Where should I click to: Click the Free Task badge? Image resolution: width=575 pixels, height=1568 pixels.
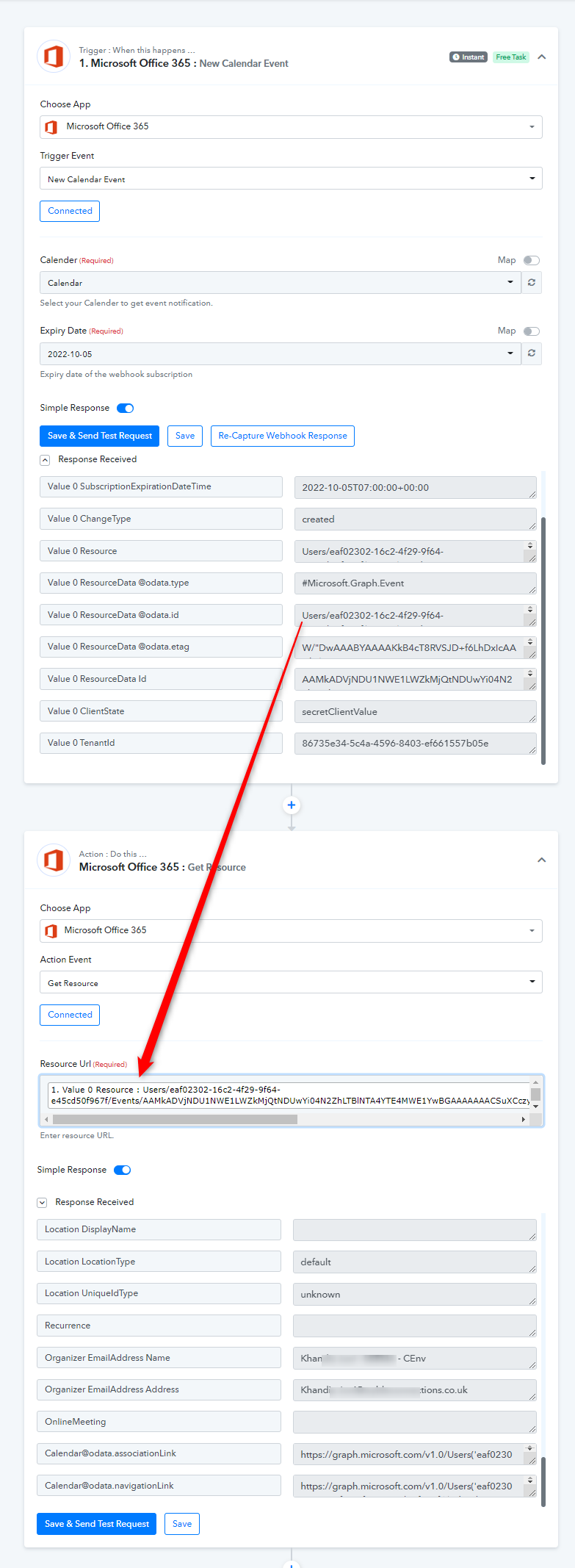(511, 57)
